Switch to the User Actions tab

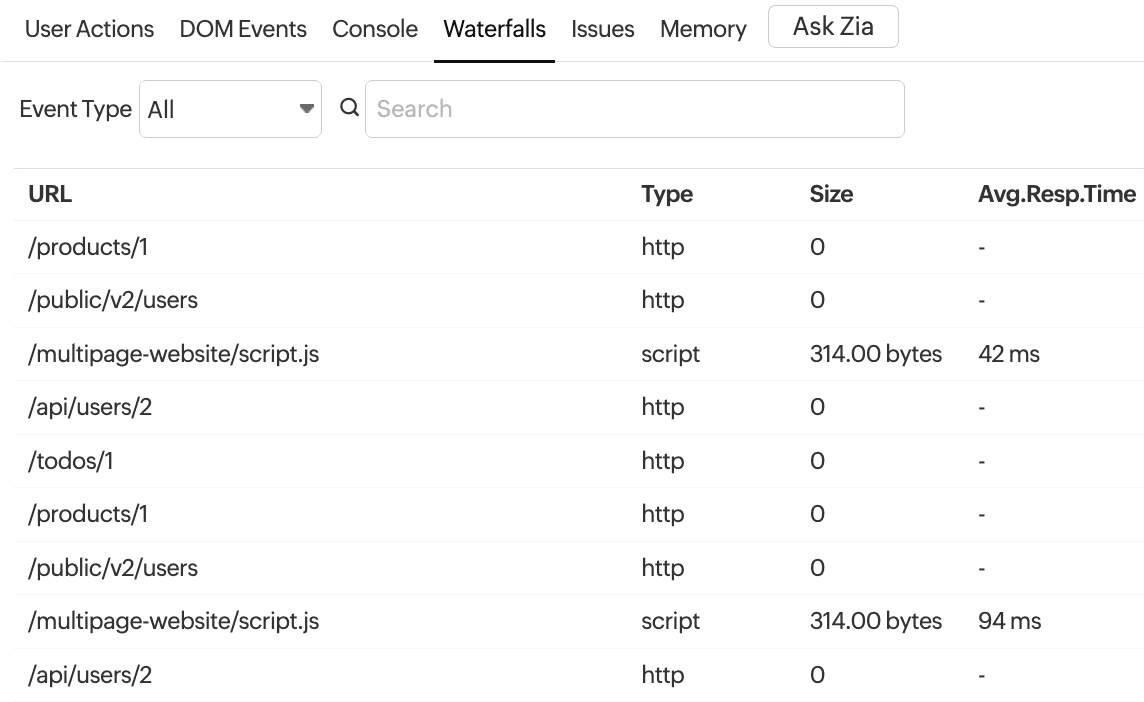tap(89, 29)
